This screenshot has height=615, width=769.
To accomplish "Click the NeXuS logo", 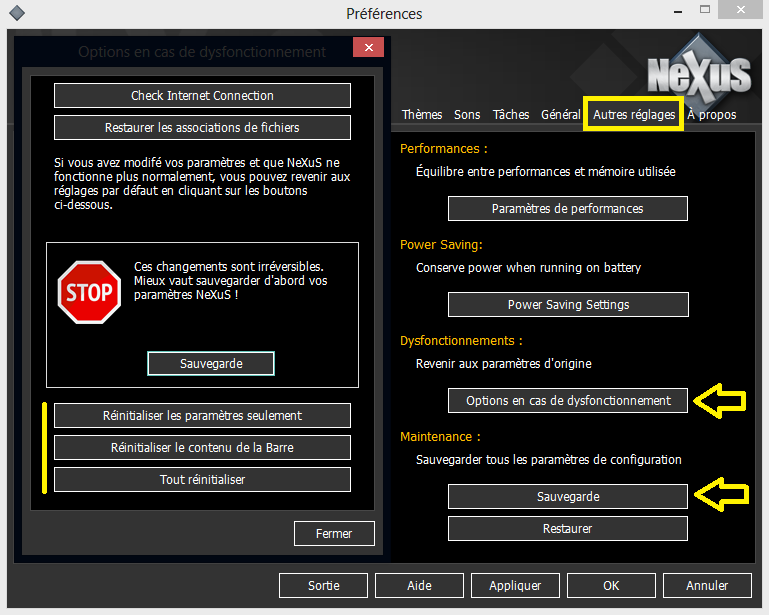I will [x=699, y=73].
